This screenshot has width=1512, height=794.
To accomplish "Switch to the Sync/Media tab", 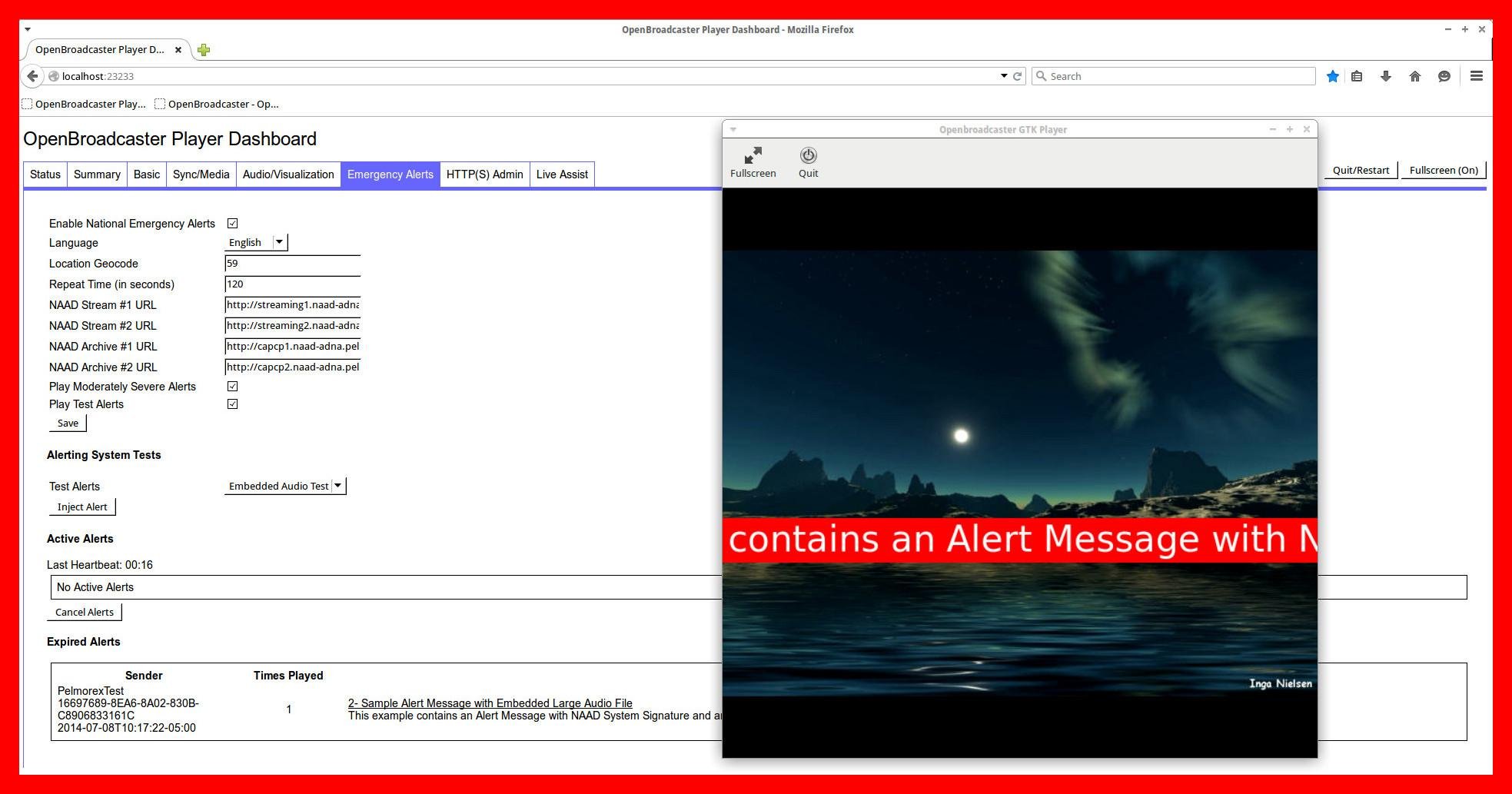I will [x=200, y=174].
